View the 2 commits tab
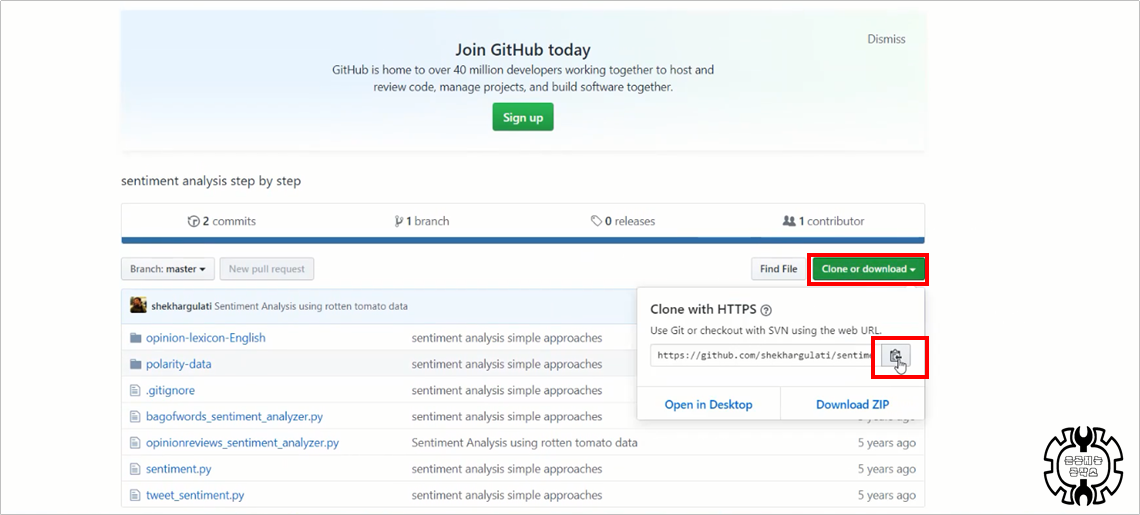Image resolution: width=1140 pixels, height=515 pixels. point(222,221)
